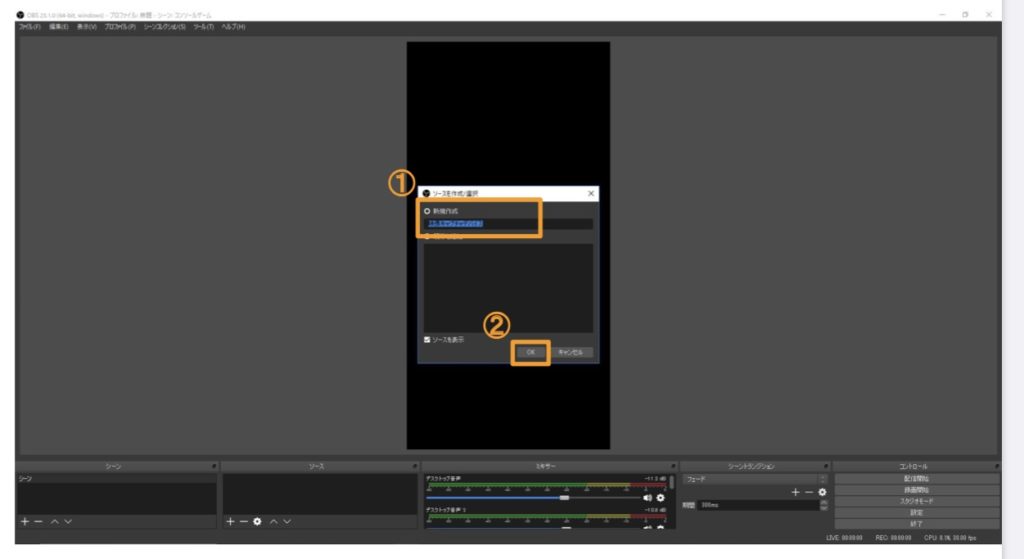Click OK in the source dialog
This screenshot has width=1024, height=559.
click(531, 352)
